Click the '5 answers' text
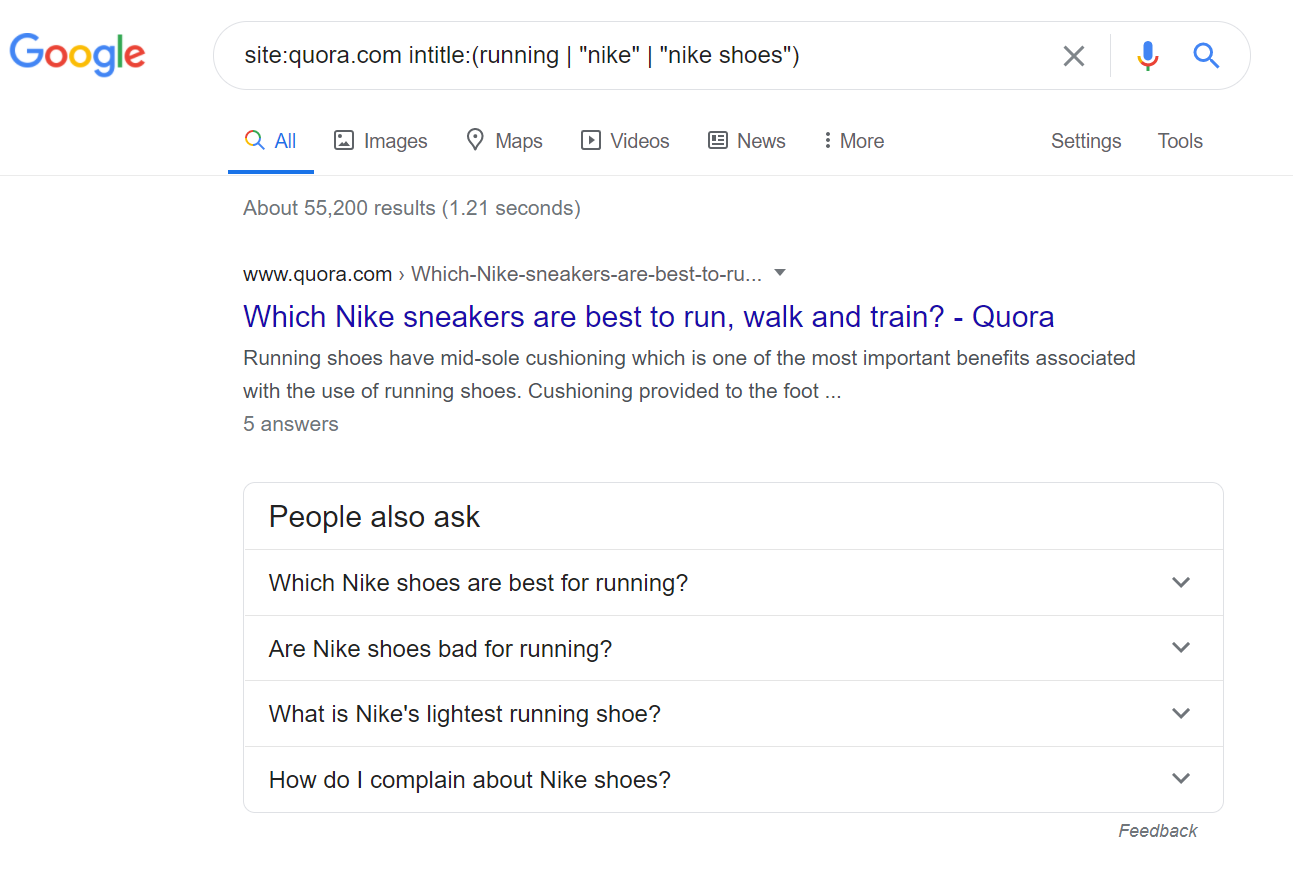Image resolution: width=1293 pixels, height=877 pixels. click(290, 424)
